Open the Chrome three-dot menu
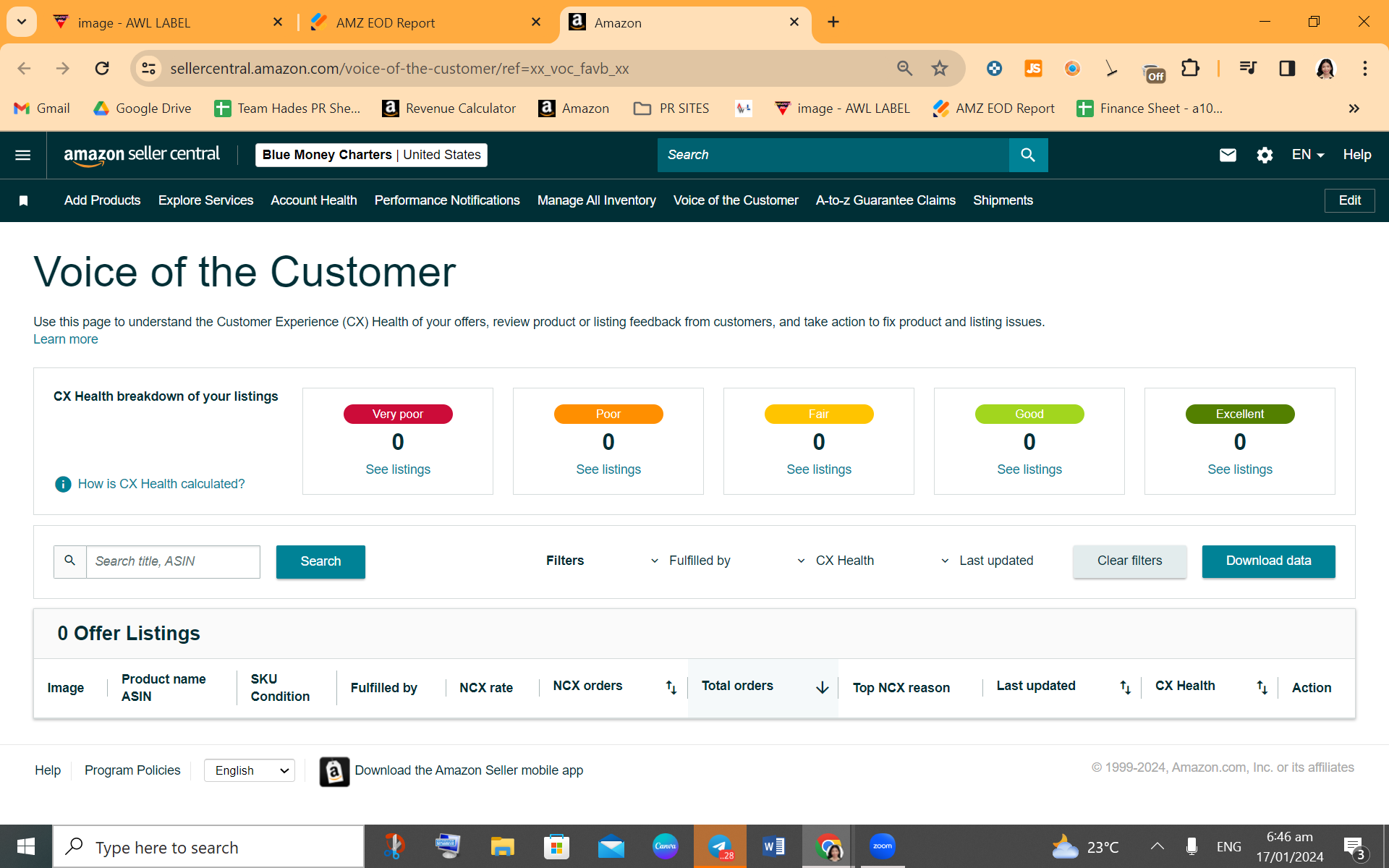1389x868 pixels. point(1365,68)
